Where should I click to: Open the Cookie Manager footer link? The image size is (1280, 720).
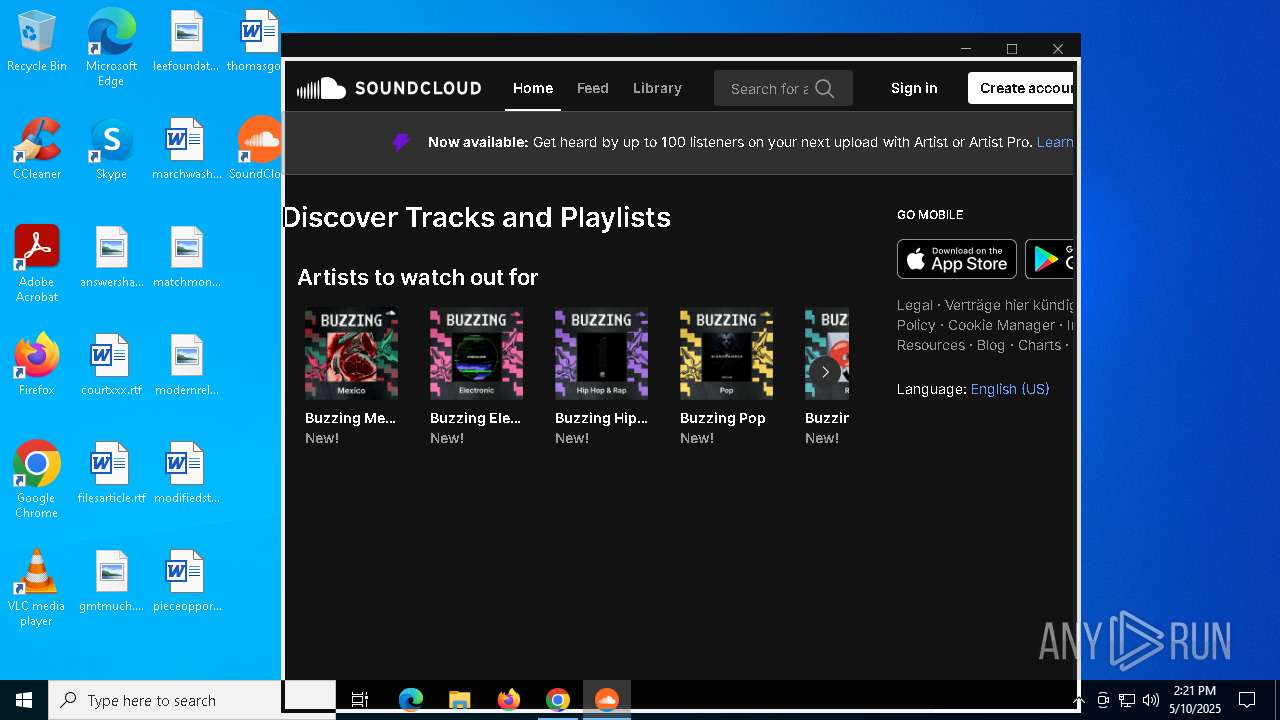pyautogui.click(x=1001, y=325)
